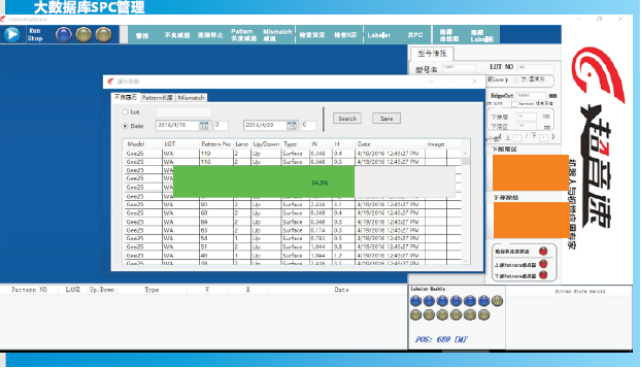The image size is (642, 369).
Task: Click the blue Run play button
Action: [x=12, y=34]
